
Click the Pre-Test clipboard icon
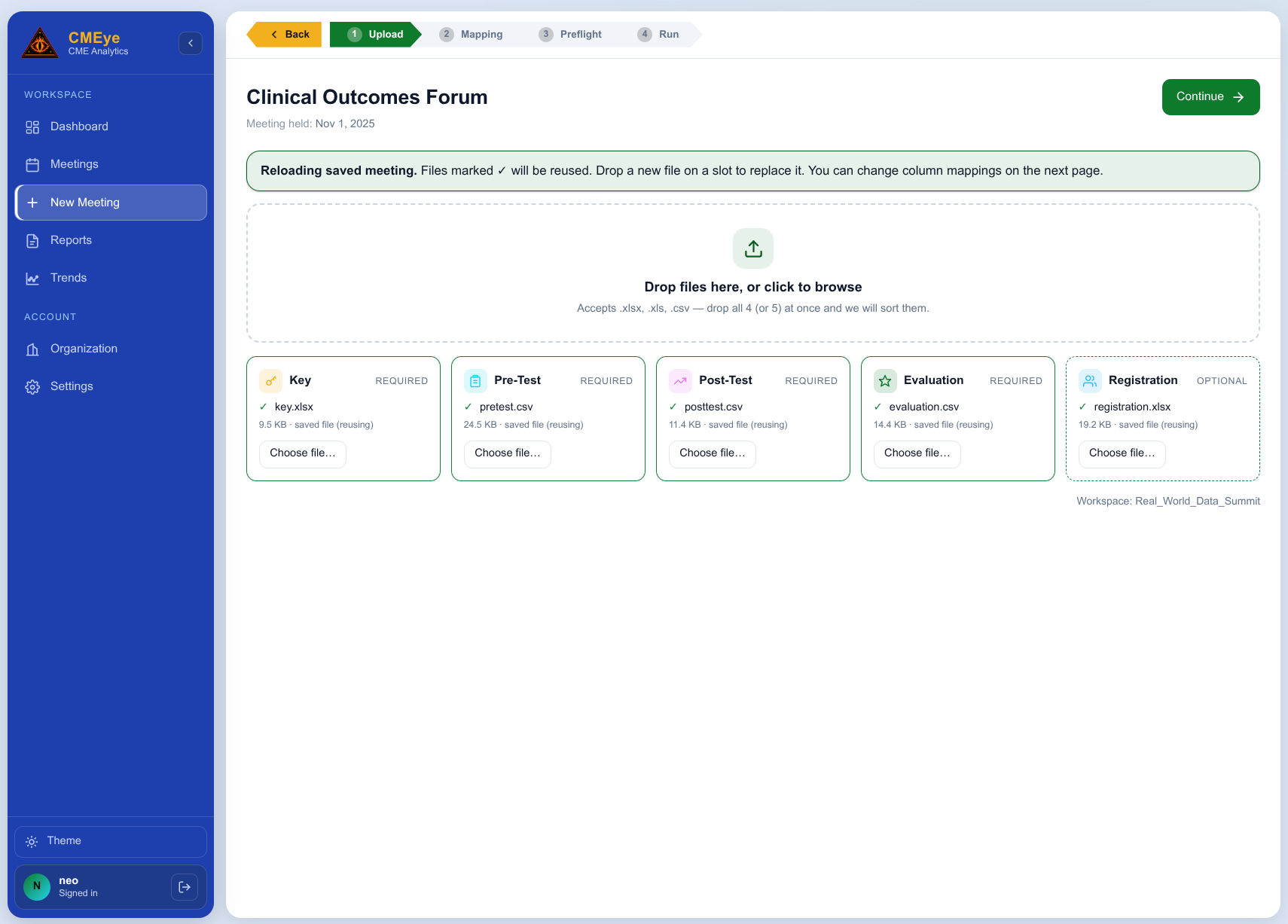coord(475,381)
